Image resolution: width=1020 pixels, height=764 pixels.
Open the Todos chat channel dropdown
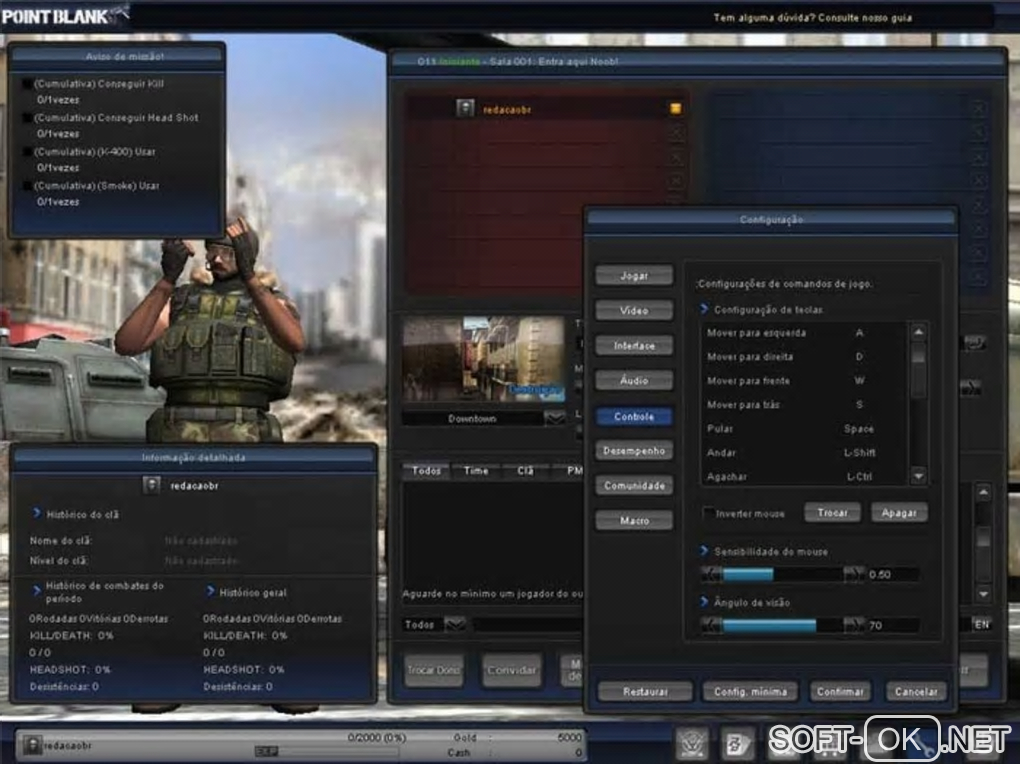(x=455, y=625)
